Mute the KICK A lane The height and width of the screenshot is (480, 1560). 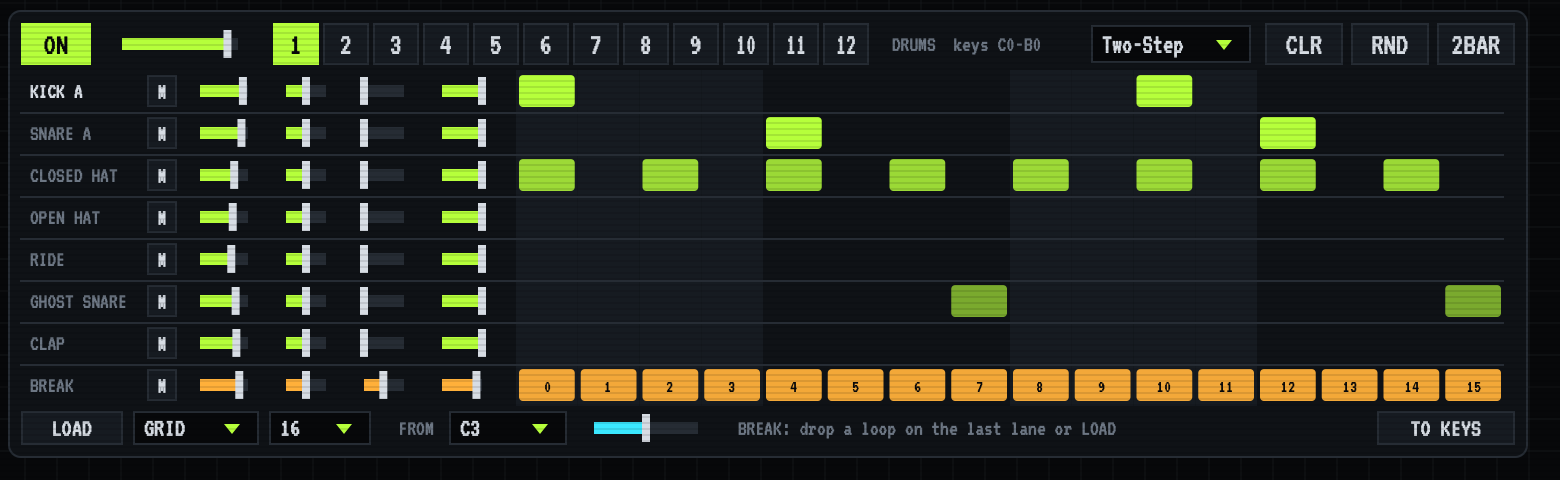click(161, 92)
